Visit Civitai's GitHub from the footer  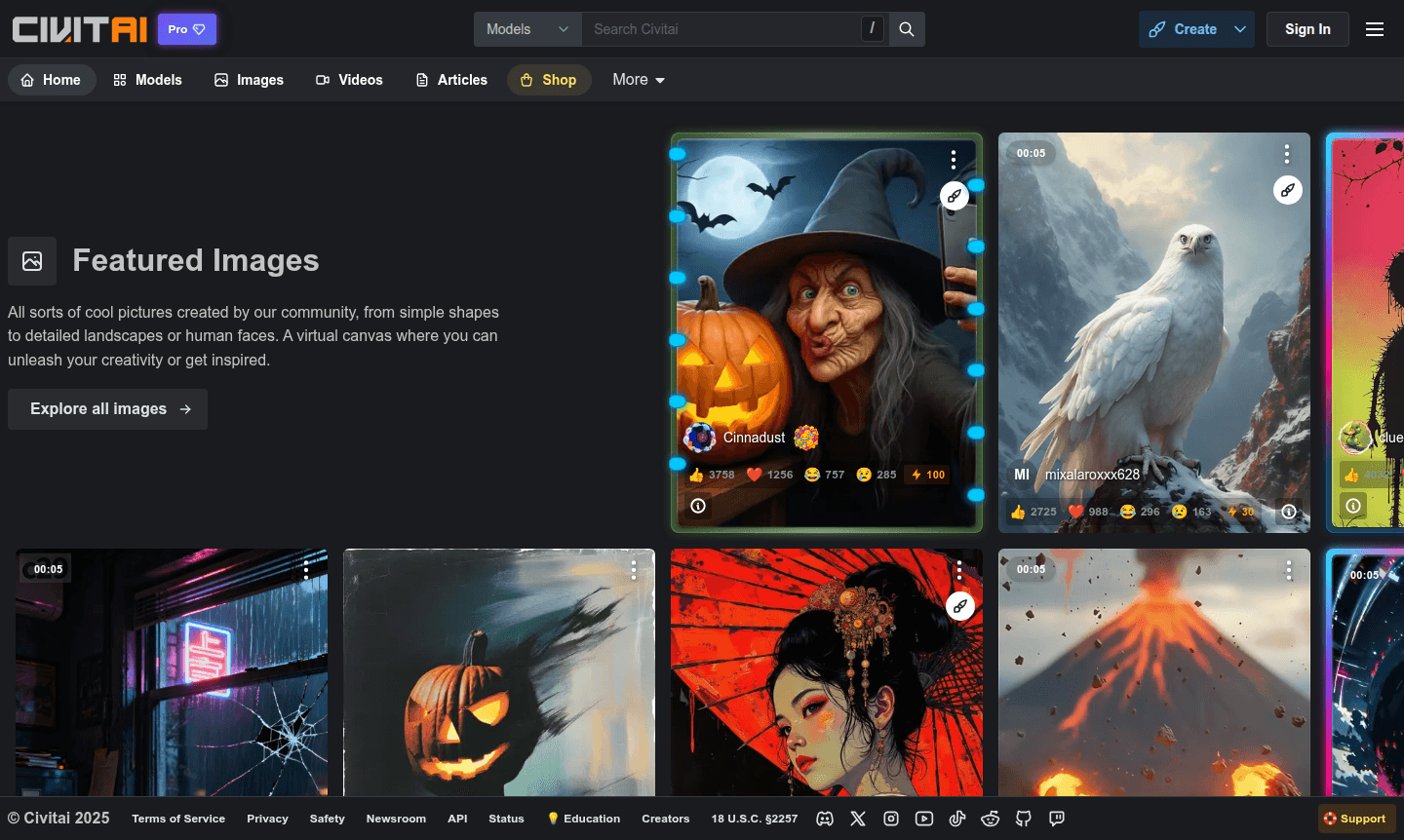click(1023, 819)
